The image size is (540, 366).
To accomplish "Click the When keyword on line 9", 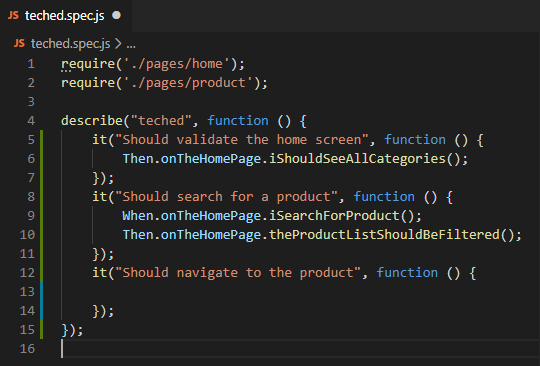I will 138,216.
